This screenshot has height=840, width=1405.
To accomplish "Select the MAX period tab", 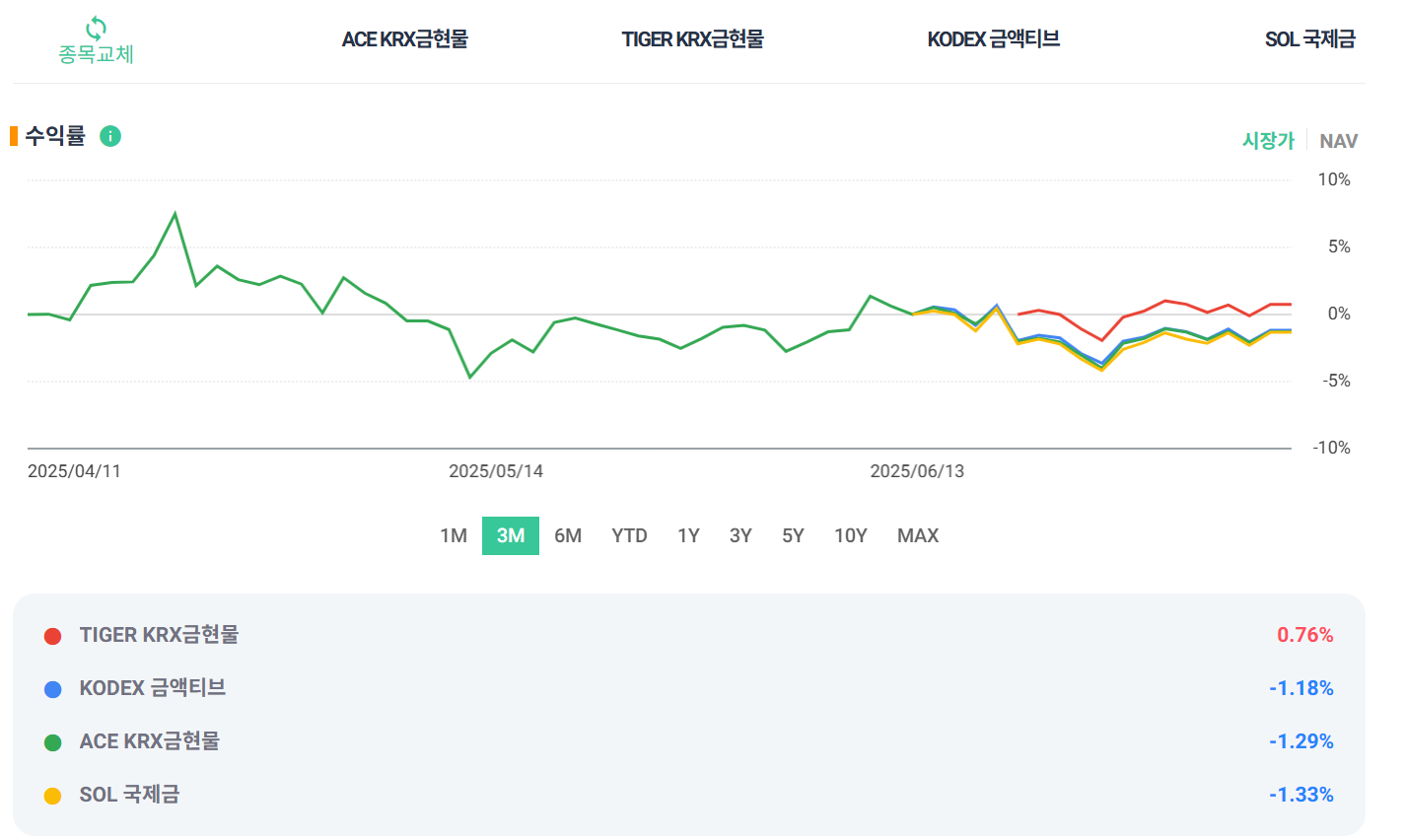I will pyautogui.click(x=918, y=535).
